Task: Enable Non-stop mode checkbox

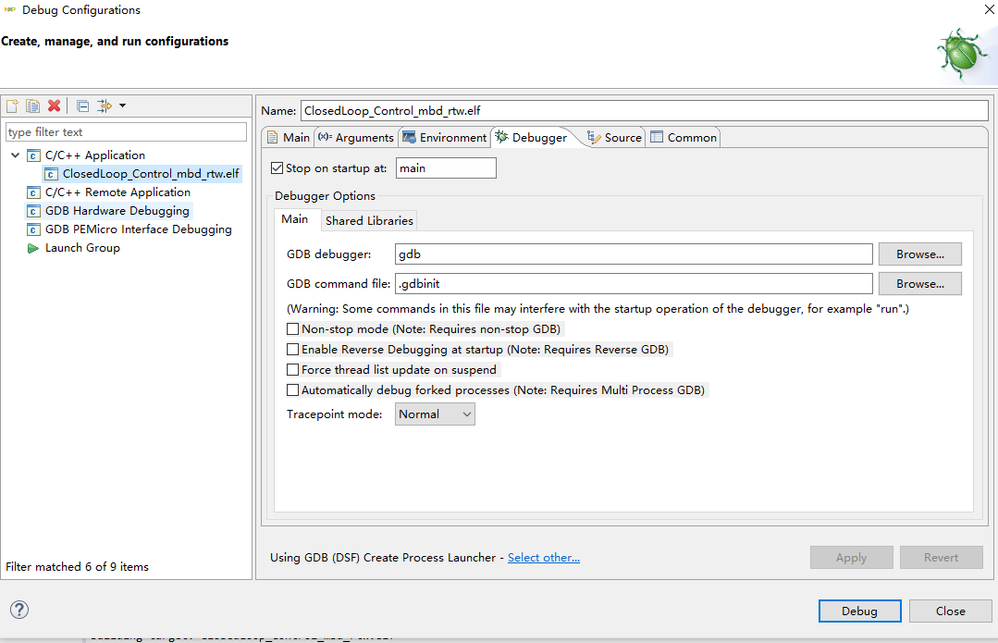Action: tap(293, 329)
